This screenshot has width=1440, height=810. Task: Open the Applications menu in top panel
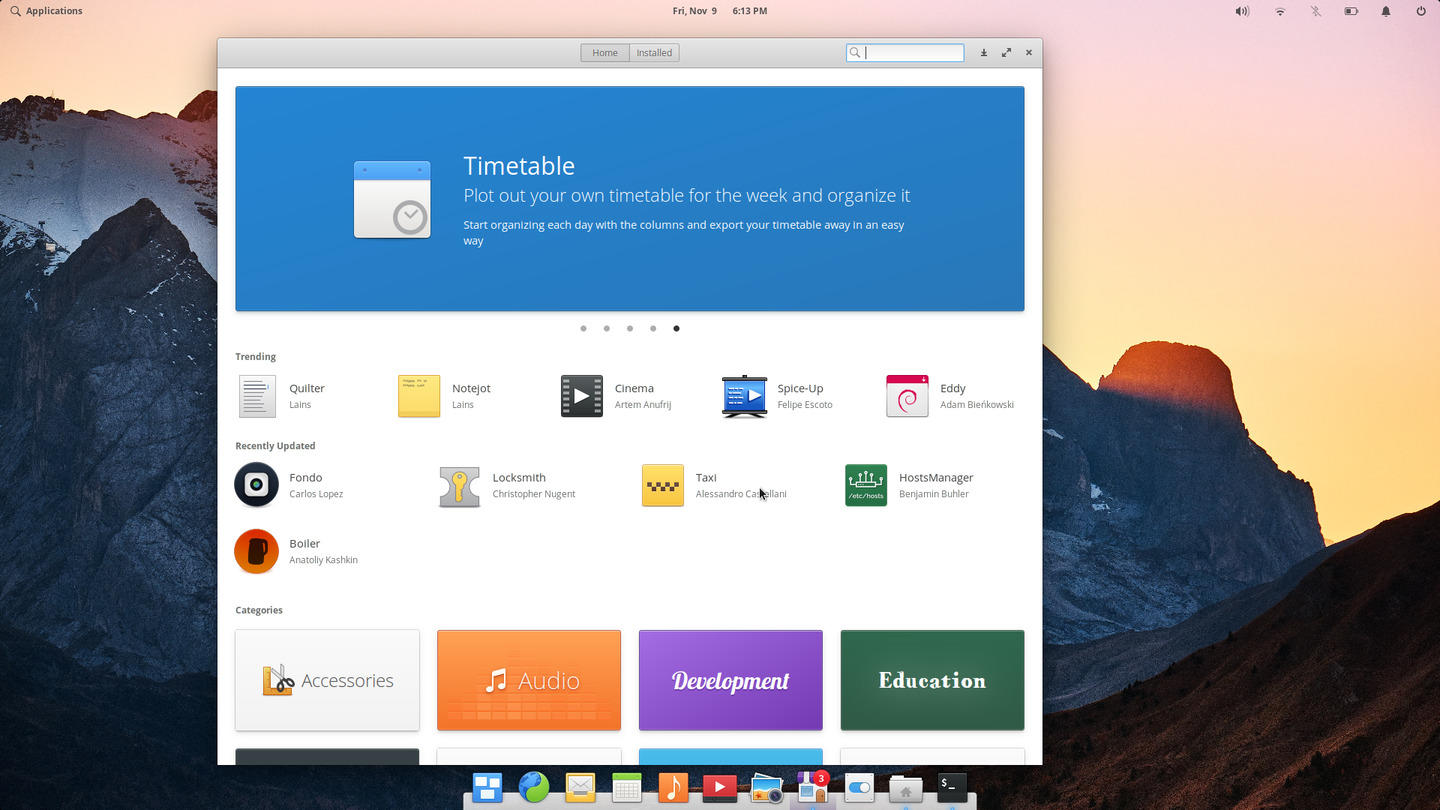pyautogui.click(x=46, y=11)
